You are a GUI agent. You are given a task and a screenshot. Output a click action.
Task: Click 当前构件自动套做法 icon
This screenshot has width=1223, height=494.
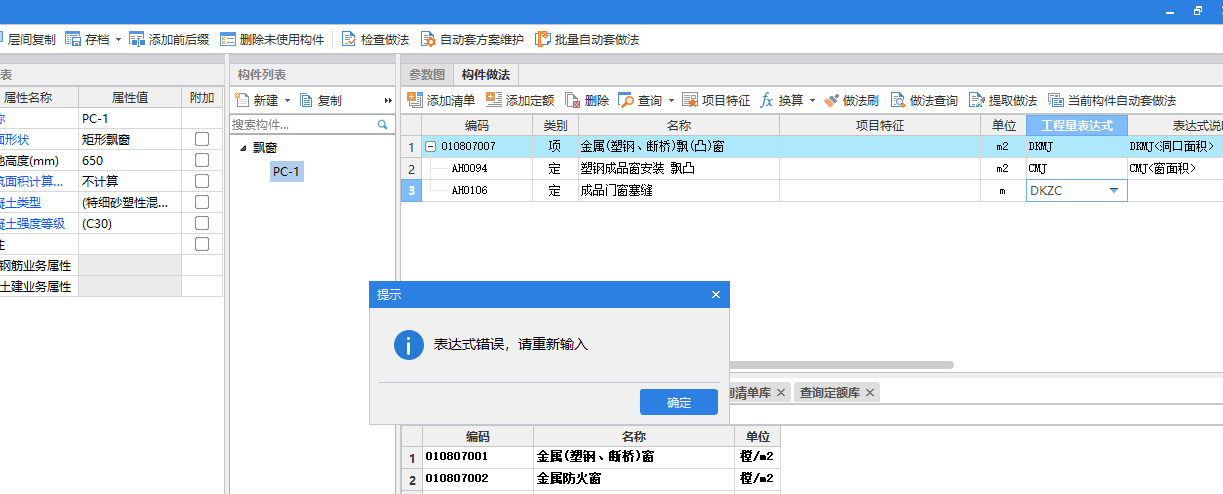pyautogui.click(x=1056, y=100)
